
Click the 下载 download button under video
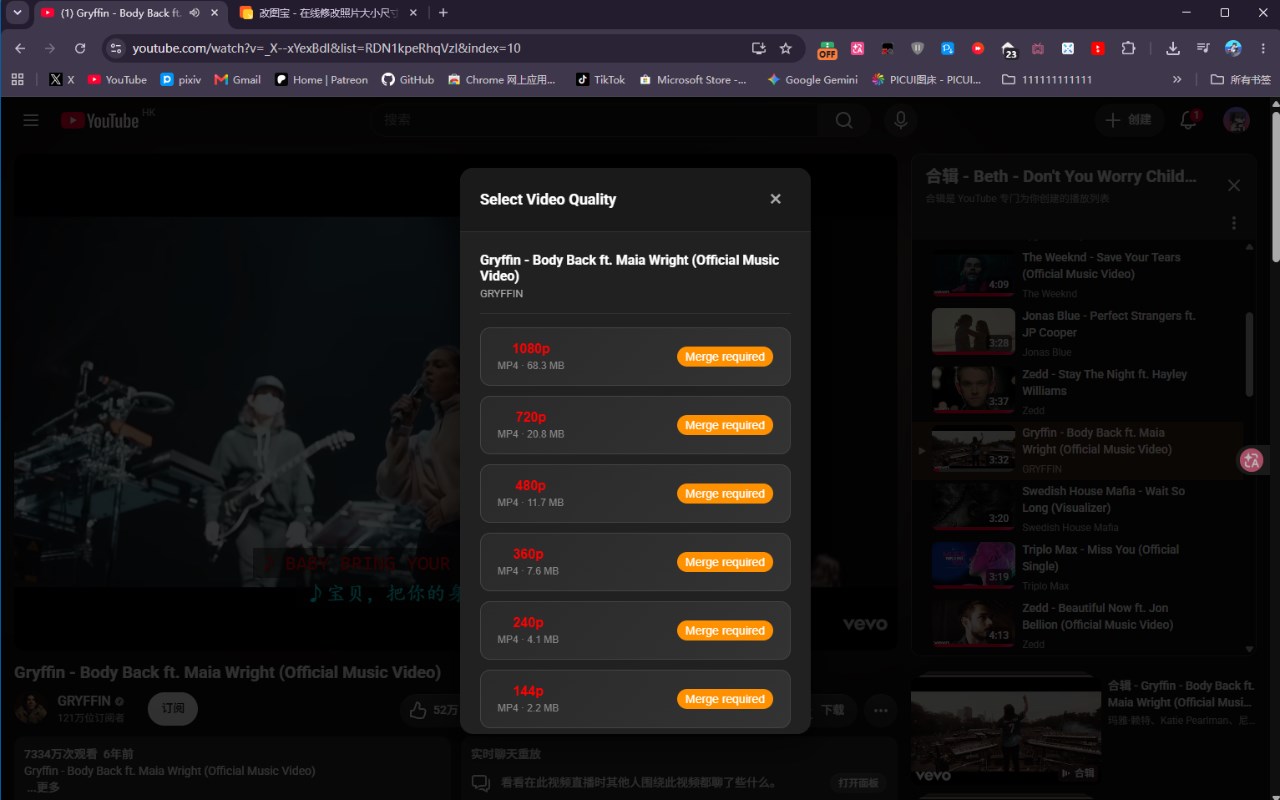[x=831, y=710]
